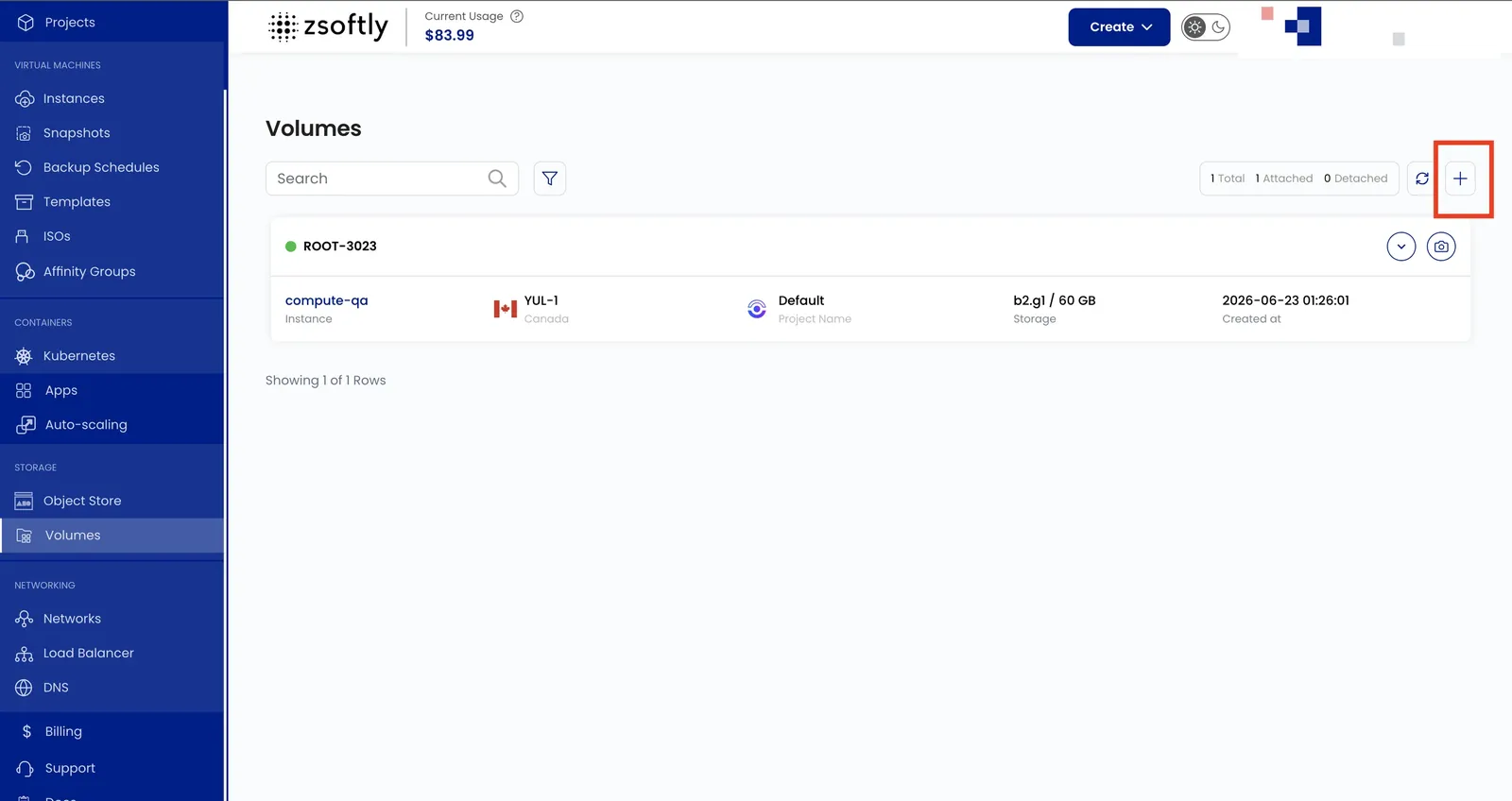The height and width of the screenshot is (801, 1512).
Task: Click the Templates icon in sidebar
Action: (25, 202)
